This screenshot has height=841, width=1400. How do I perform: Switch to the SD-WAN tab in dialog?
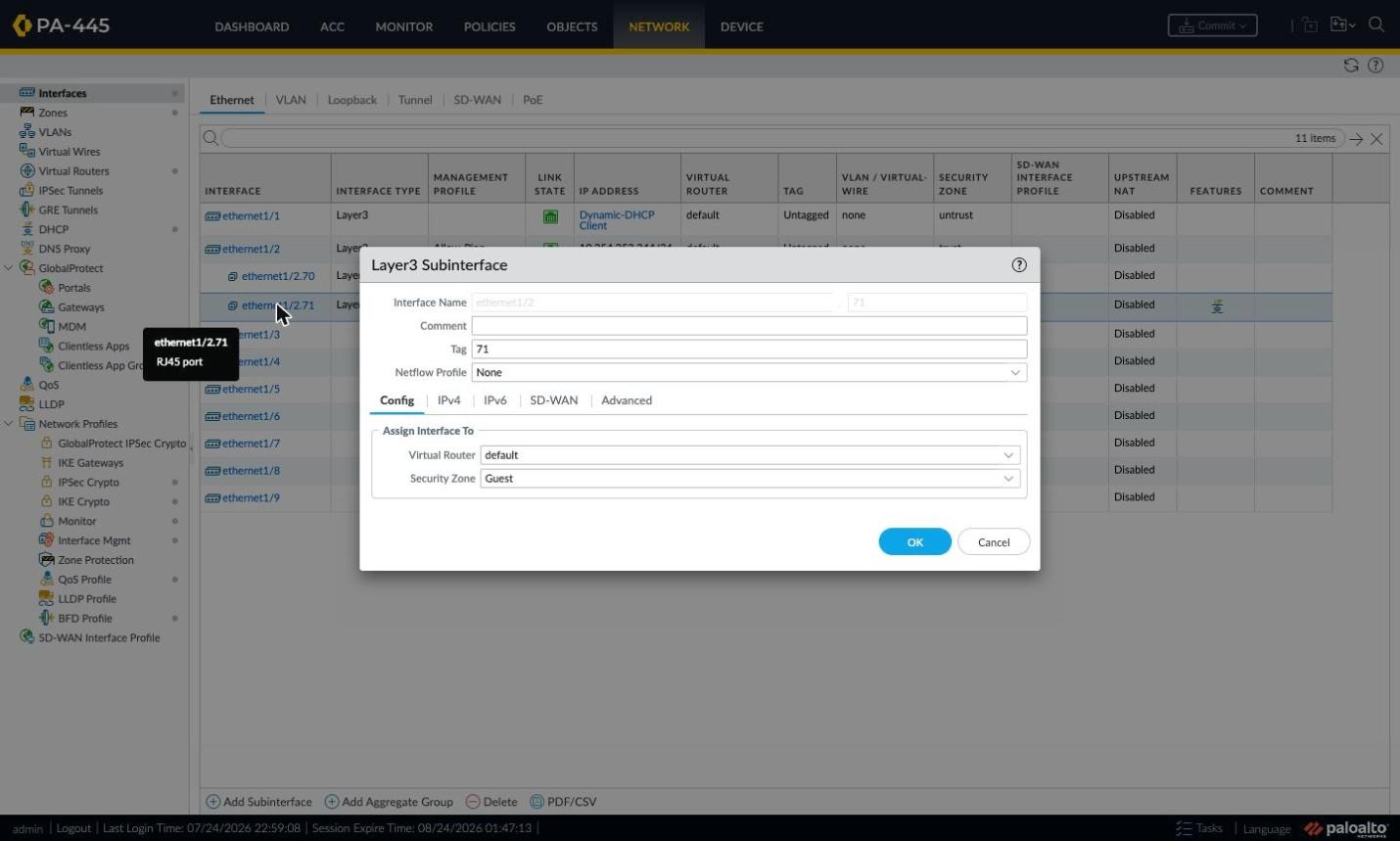coord(554,400)
